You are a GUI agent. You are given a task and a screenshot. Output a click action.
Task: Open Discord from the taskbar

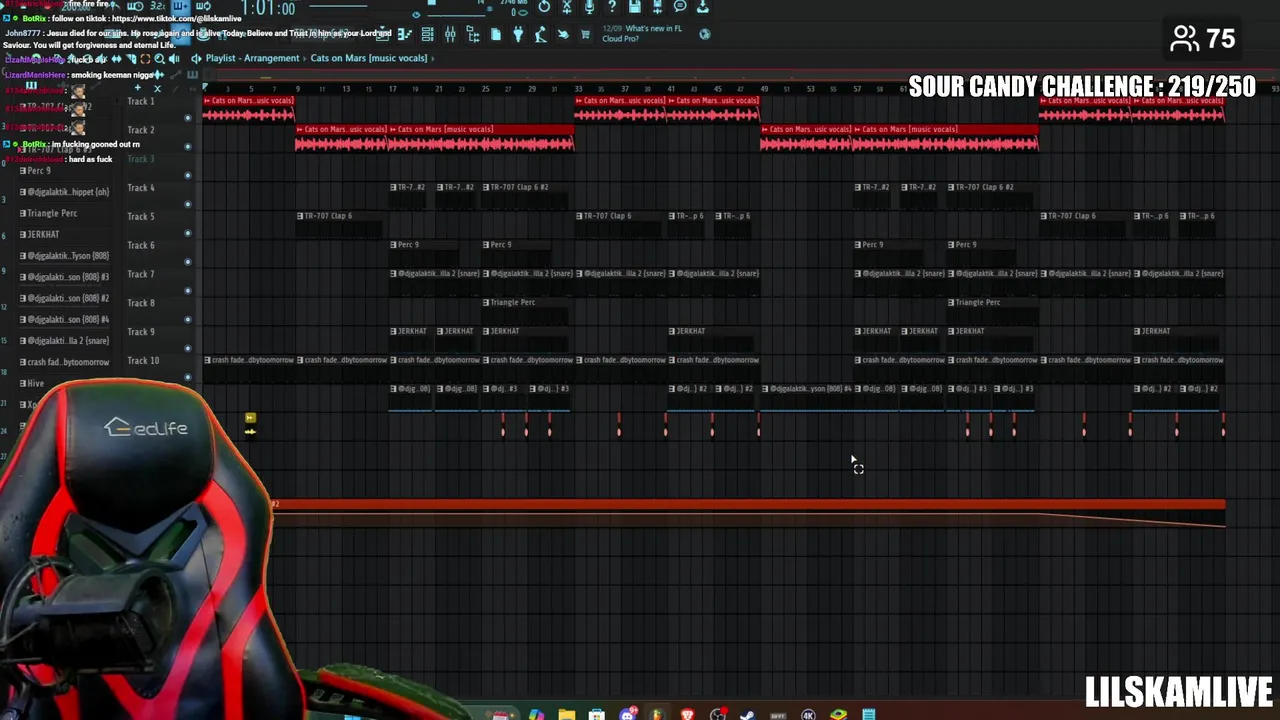(627, 714)
